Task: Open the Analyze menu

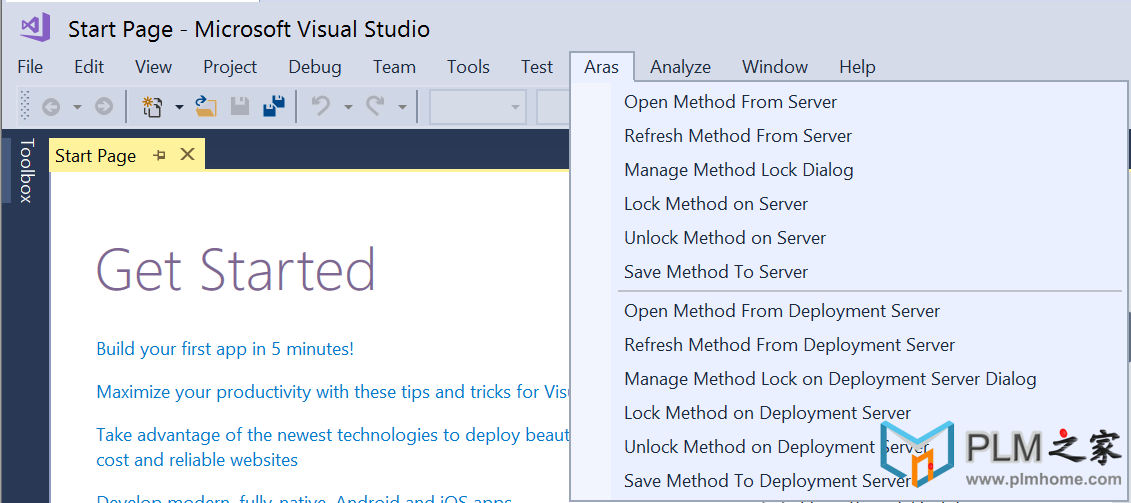Action: 680,67
